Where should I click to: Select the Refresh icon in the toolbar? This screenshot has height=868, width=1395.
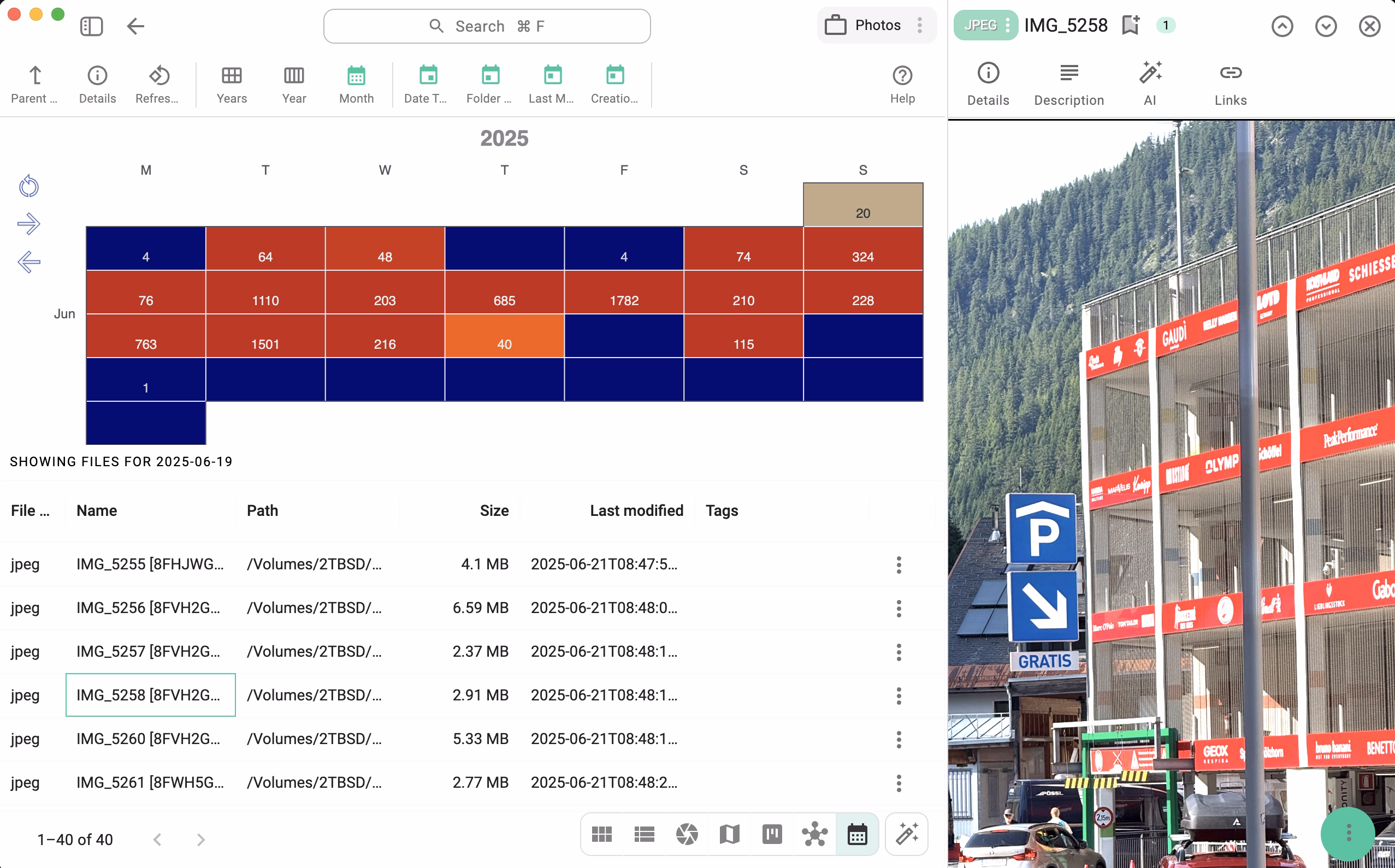(x=158, y=83)
